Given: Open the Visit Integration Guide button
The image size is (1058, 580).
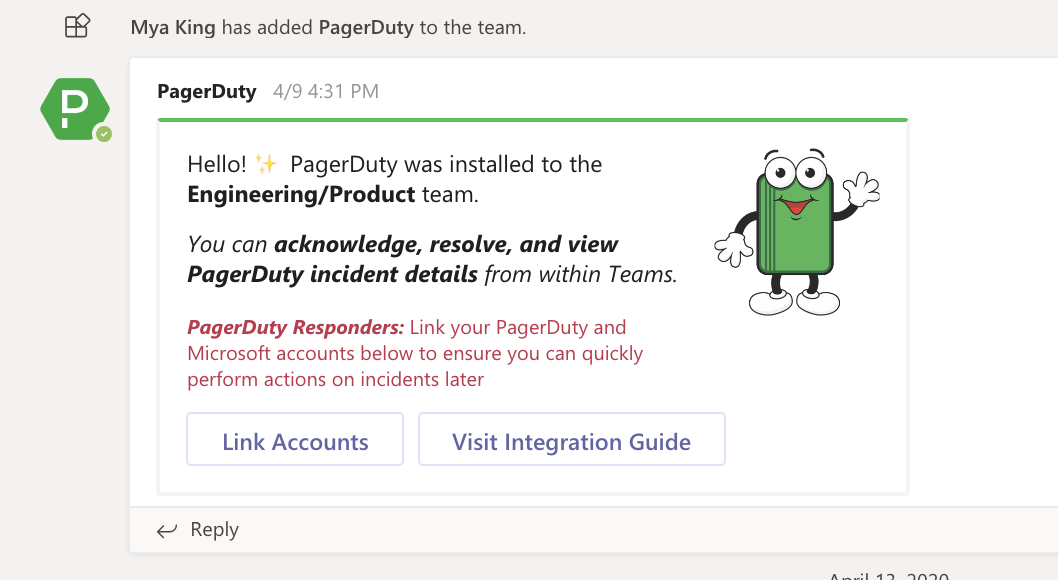Looking at the screenshot, I should [572, 439].
